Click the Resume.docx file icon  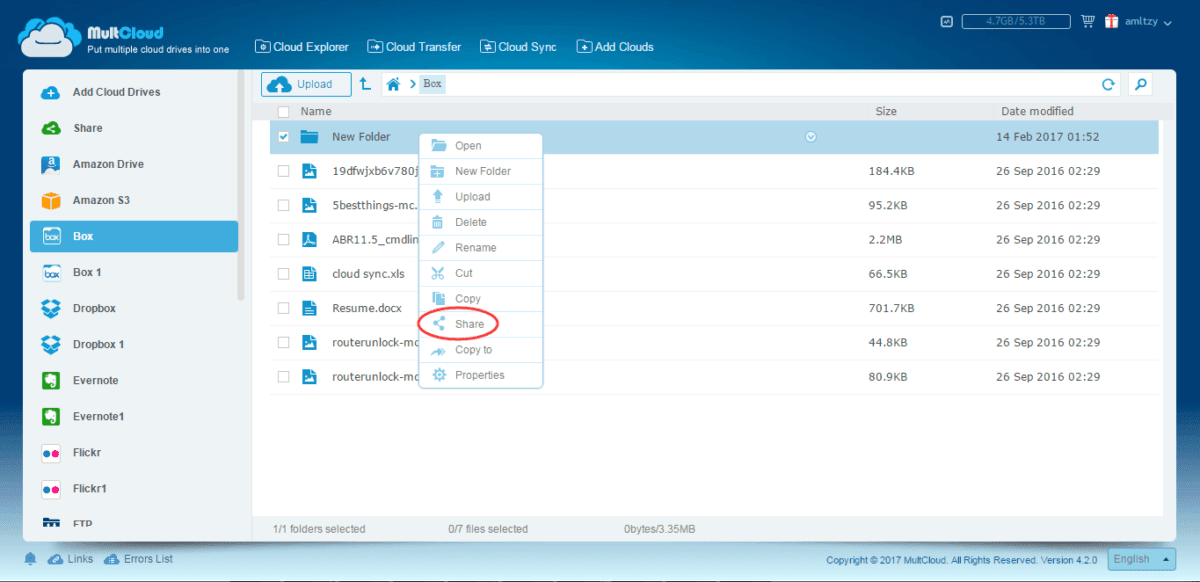310,308
